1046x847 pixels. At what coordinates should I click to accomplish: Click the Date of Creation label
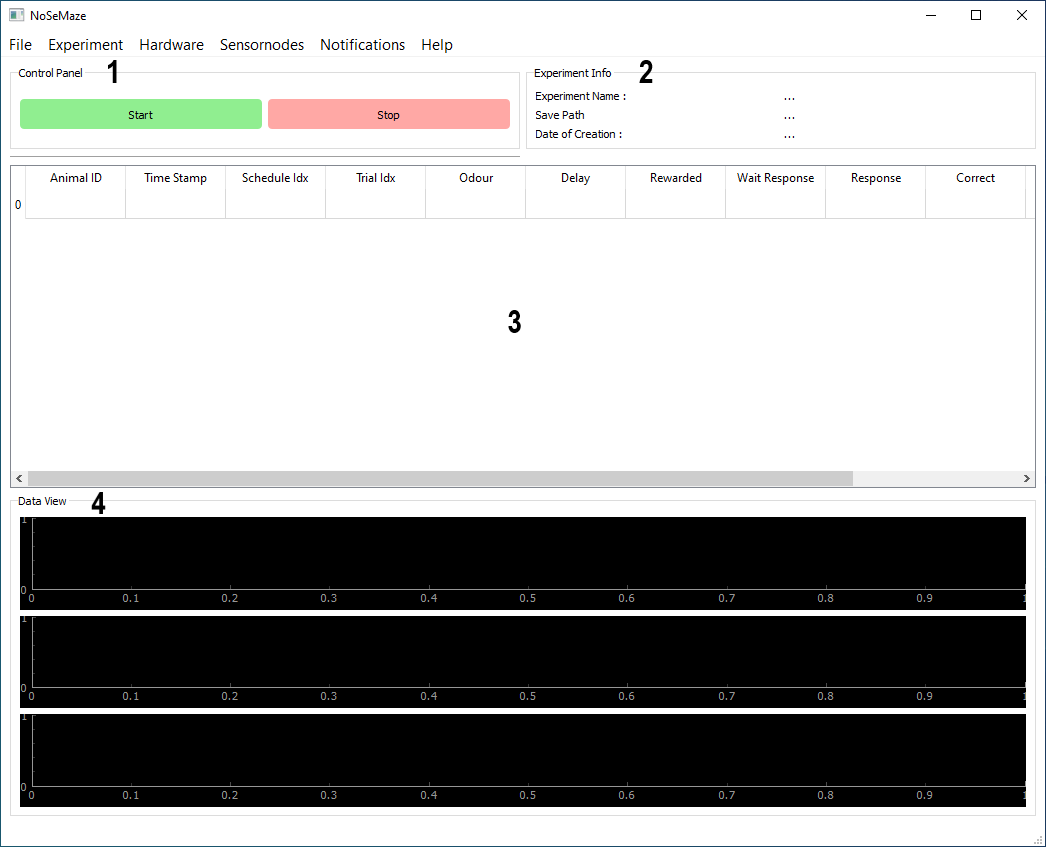578,134
